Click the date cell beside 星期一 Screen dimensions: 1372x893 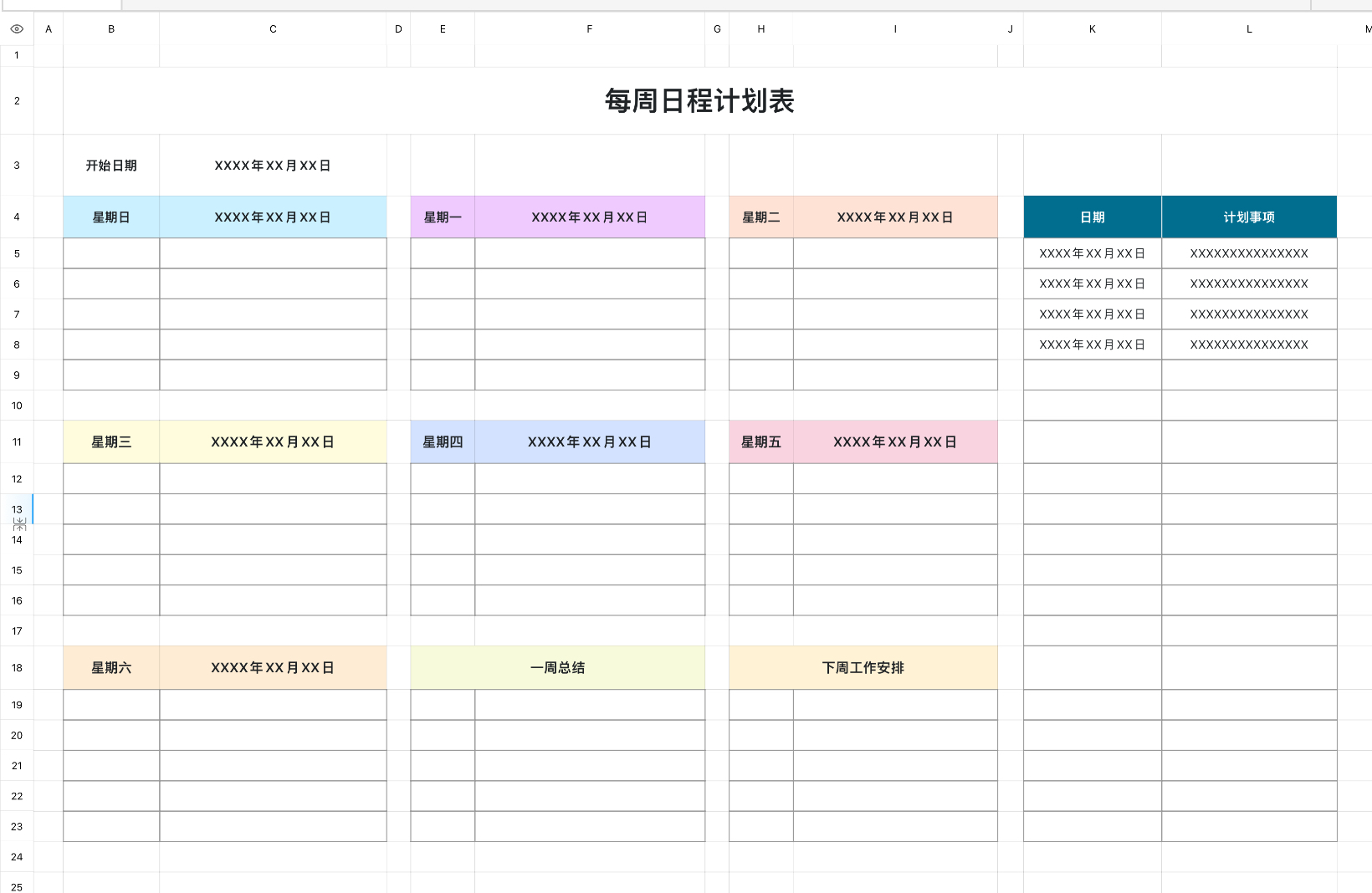coord(590,217)
